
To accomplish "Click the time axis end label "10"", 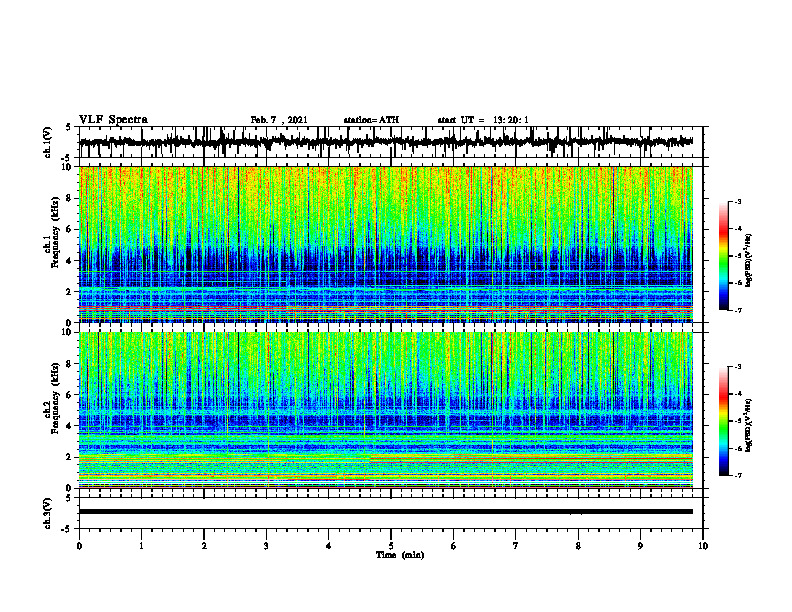I will pyautogui.click(x=703, y=546).
